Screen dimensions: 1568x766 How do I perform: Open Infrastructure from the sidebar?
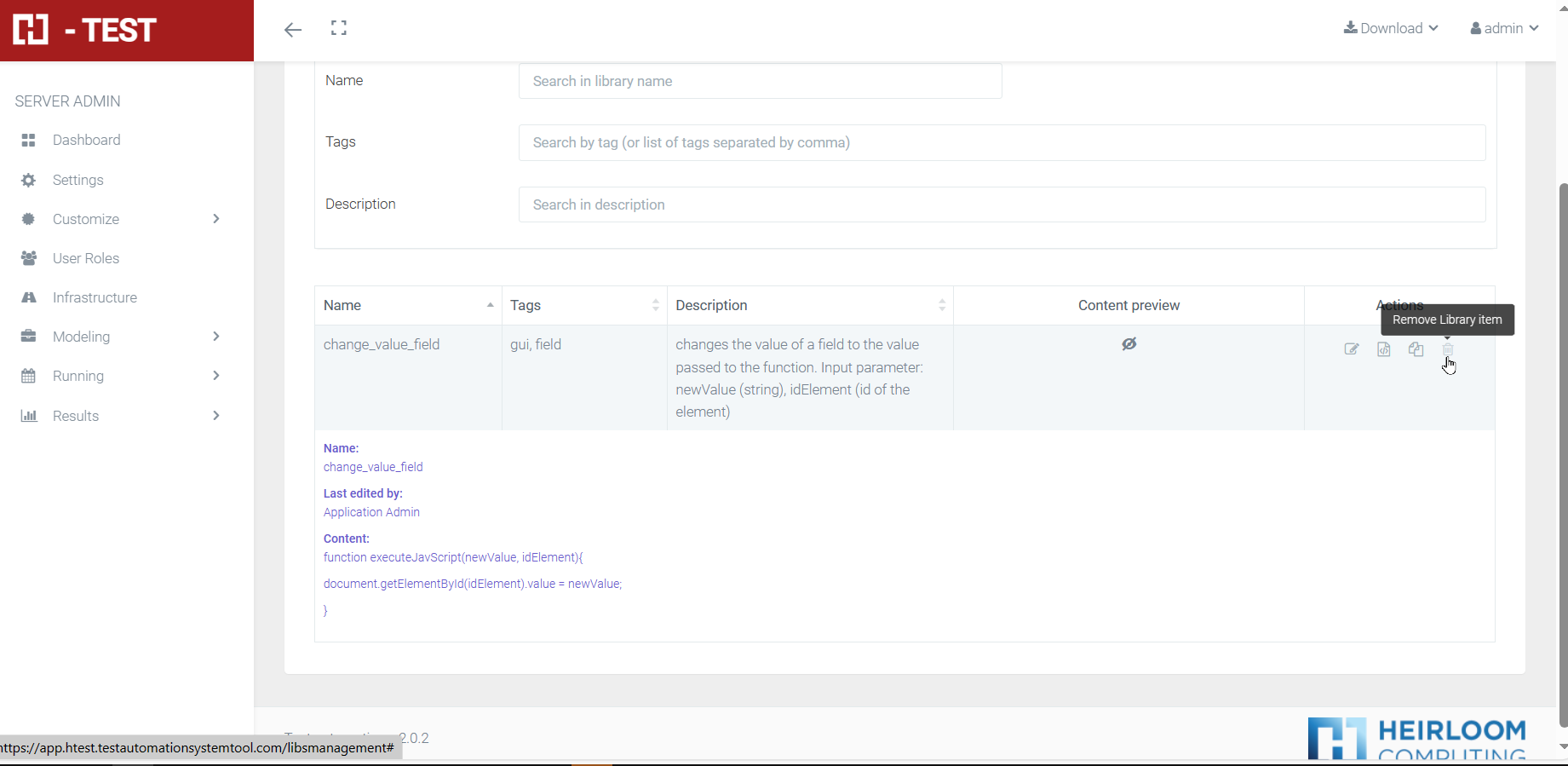pyautogui.click(x=95, y=297)
